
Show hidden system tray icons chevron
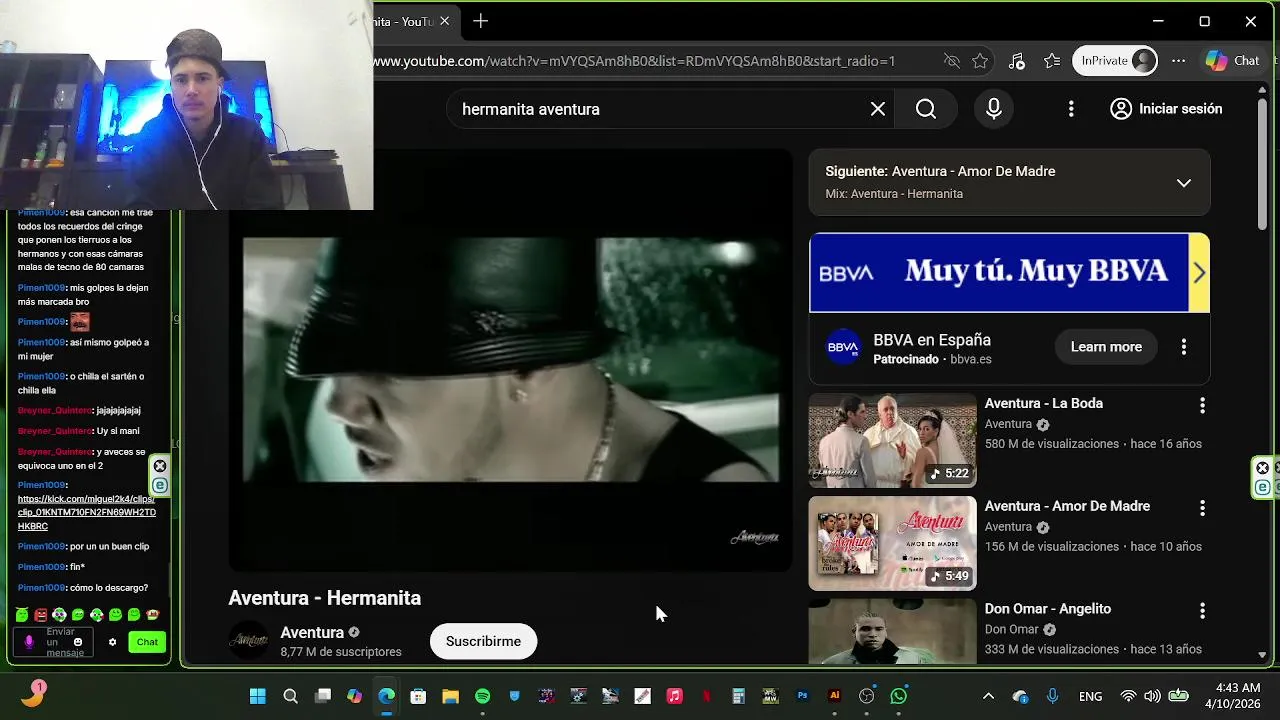coord(988,696)
